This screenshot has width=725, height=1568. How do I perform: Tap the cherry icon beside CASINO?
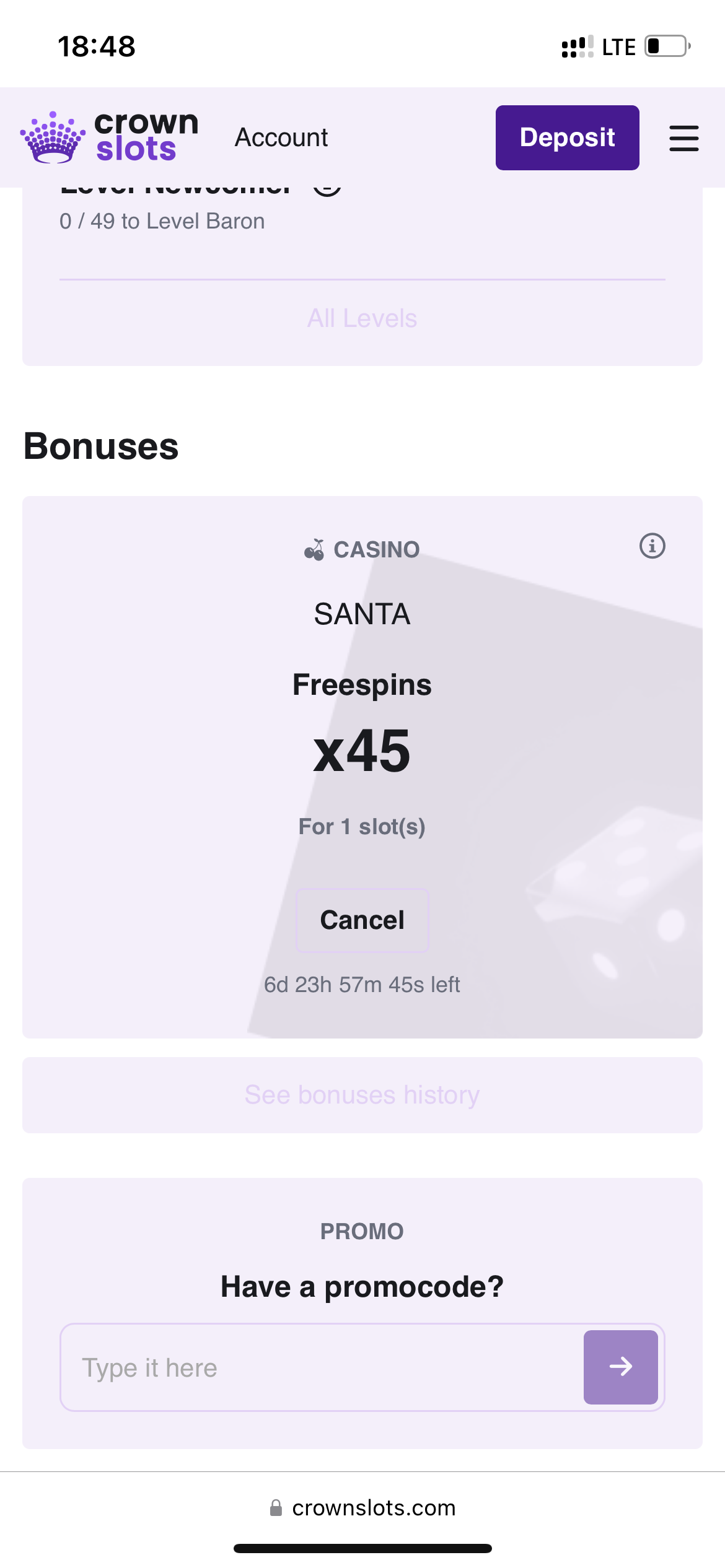point(315,549)
